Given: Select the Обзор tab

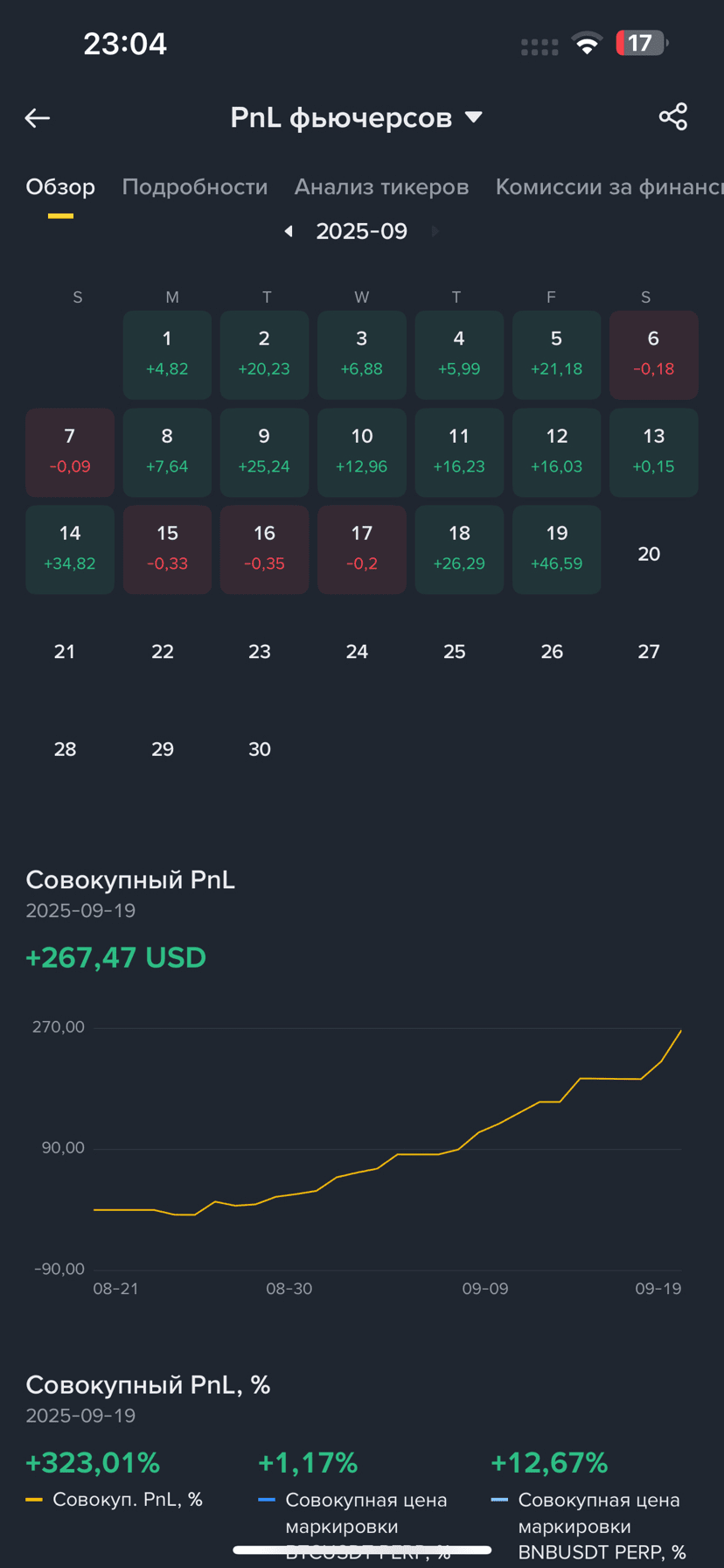Looking at the screenshot, I should [x=60, y=187].
